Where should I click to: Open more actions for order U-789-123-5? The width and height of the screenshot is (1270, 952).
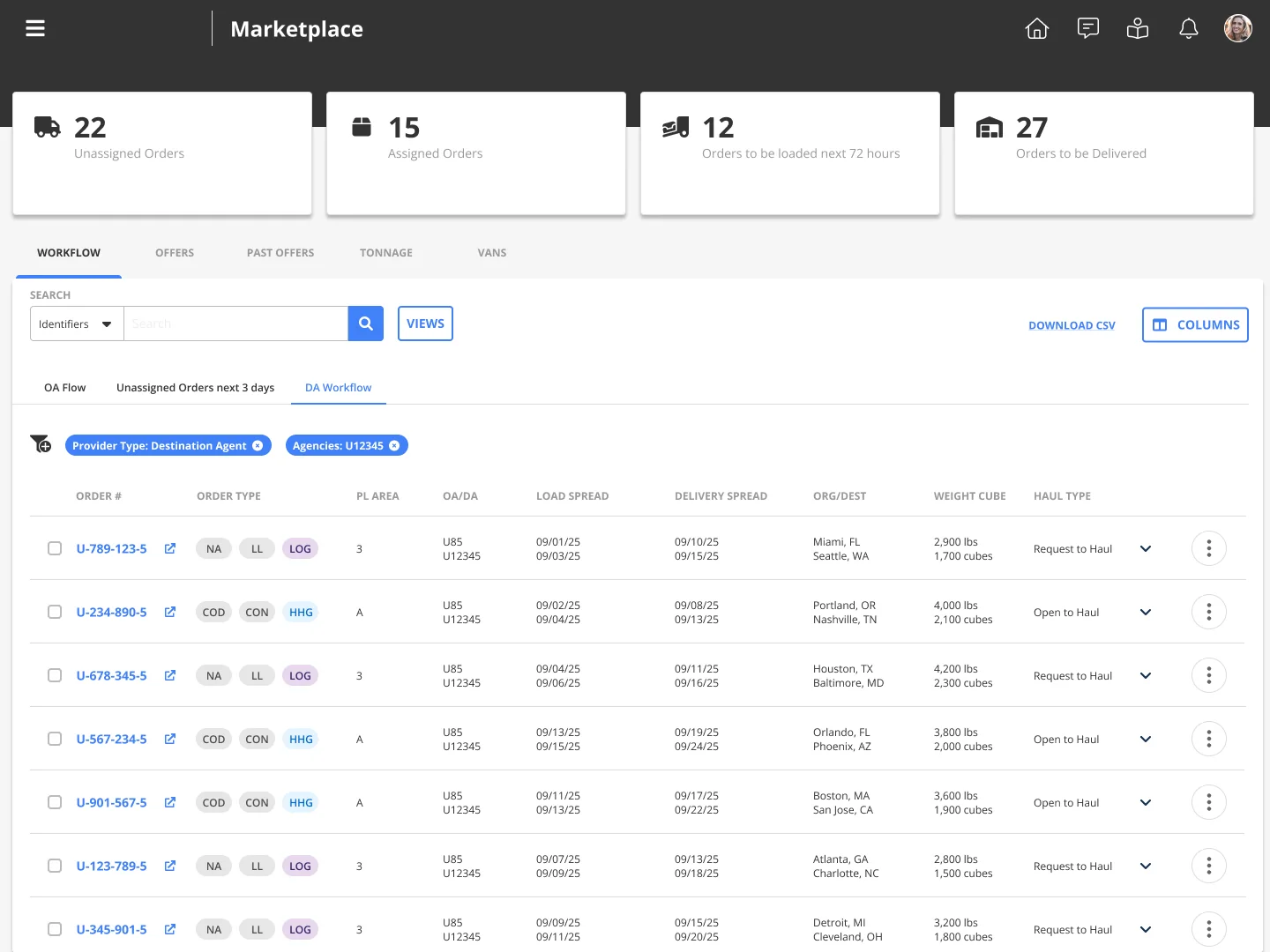[x=1209, y=548]
